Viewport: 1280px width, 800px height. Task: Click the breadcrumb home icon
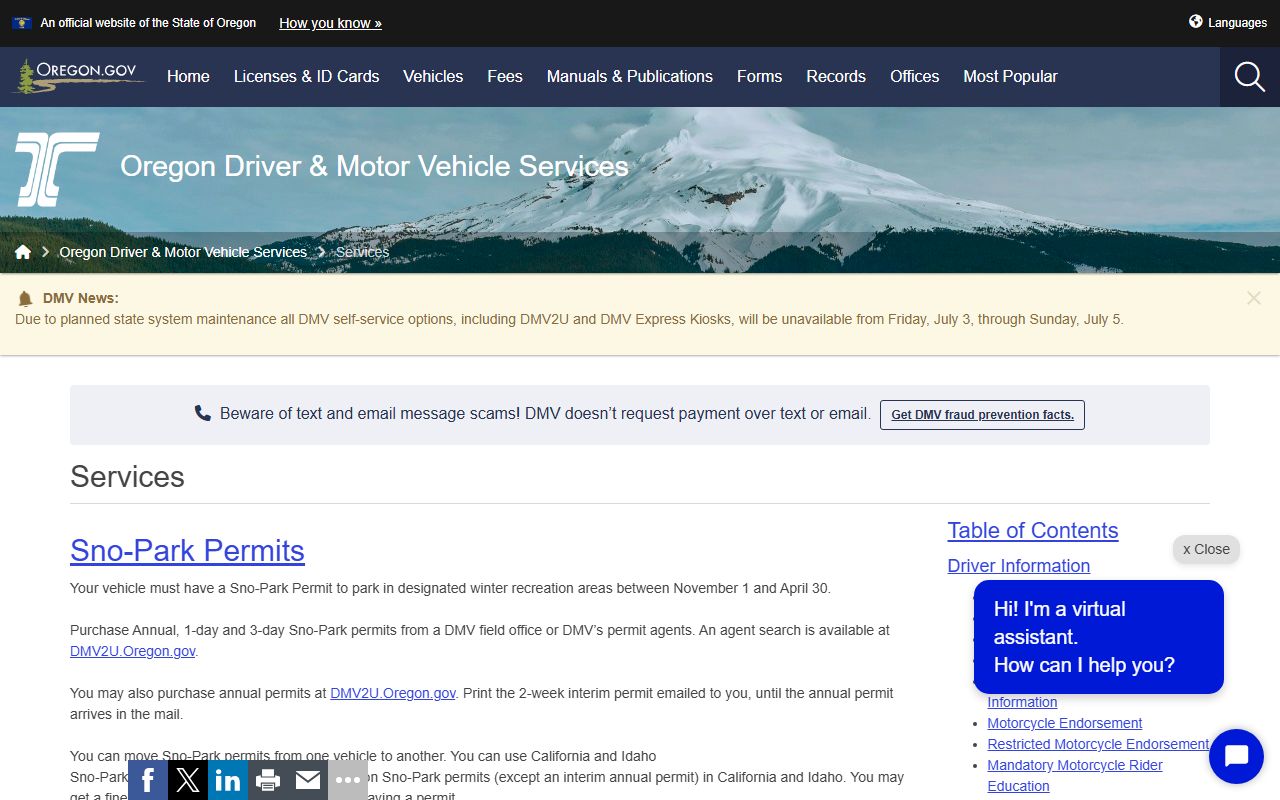pos(23,252)
